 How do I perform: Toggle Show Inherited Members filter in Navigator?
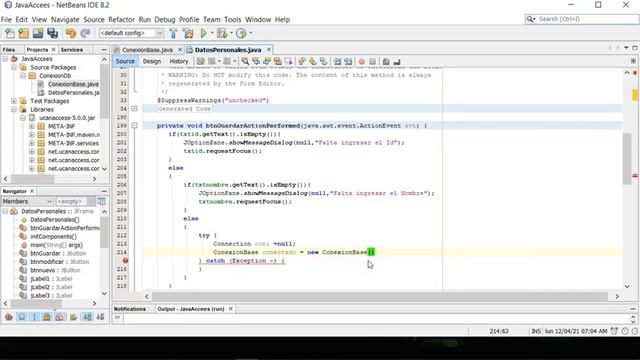coord(9,317)
